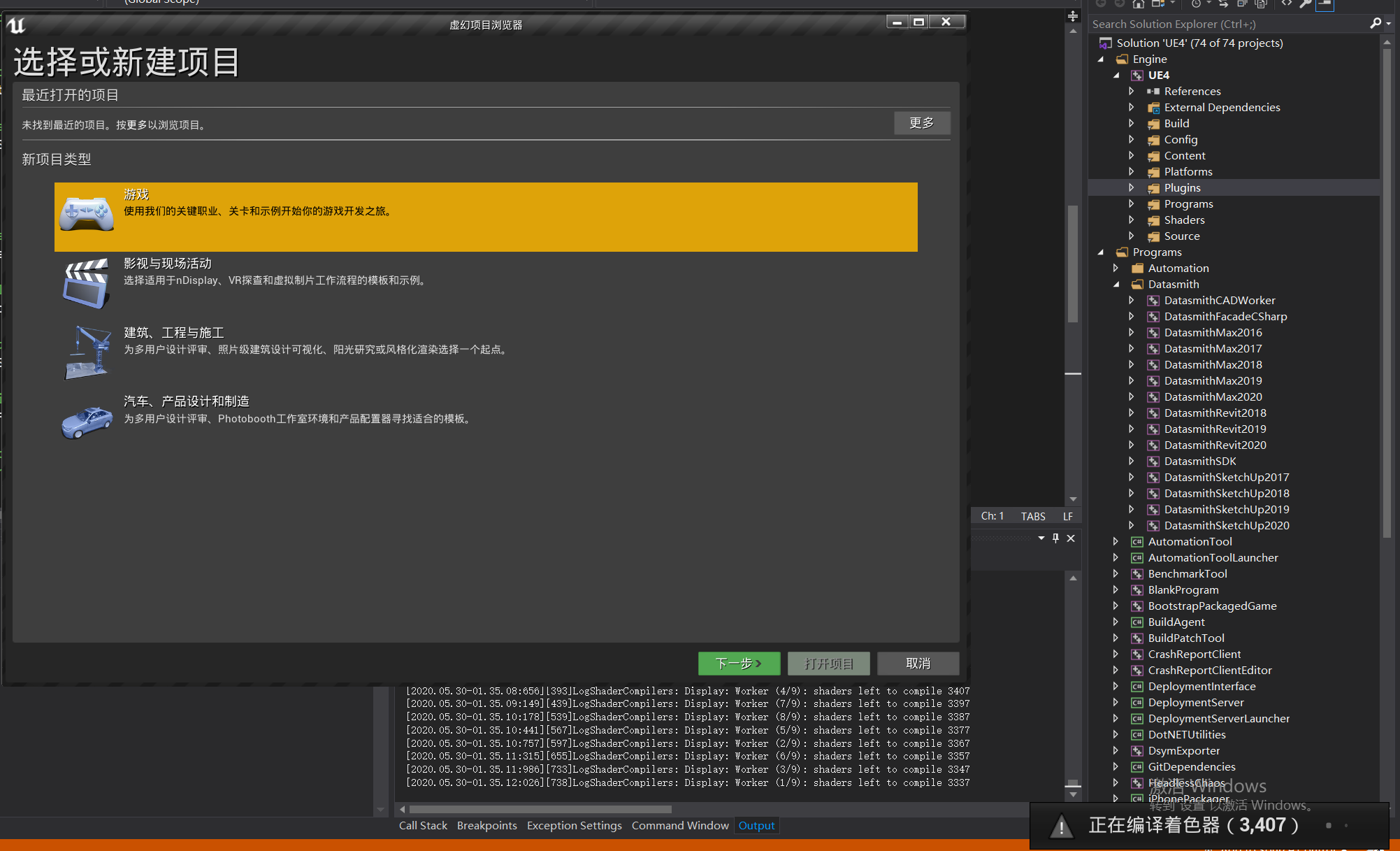Click the 更多 button for recent projects
The height and width of the screenshot is (851, 1400).
(922, 123)
